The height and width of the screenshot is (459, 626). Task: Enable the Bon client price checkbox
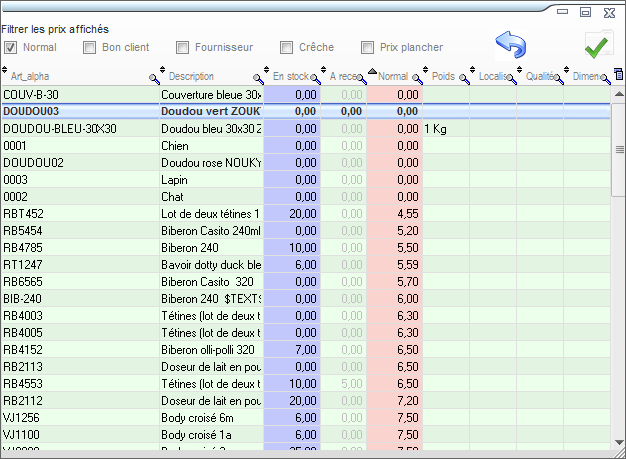coord(90,47)
